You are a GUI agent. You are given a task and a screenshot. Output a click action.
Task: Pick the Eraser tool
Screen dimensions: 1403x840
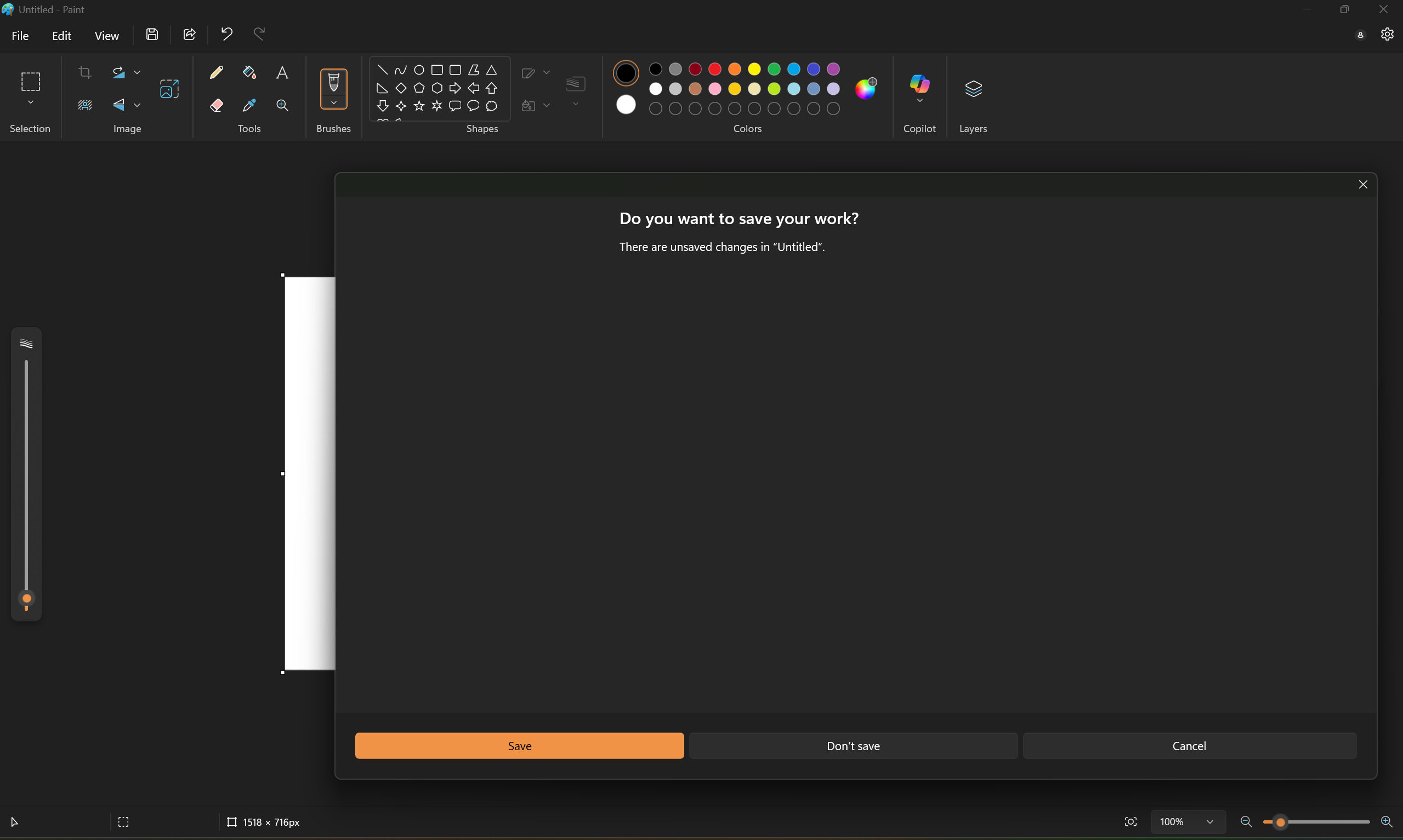pos(216,105)
